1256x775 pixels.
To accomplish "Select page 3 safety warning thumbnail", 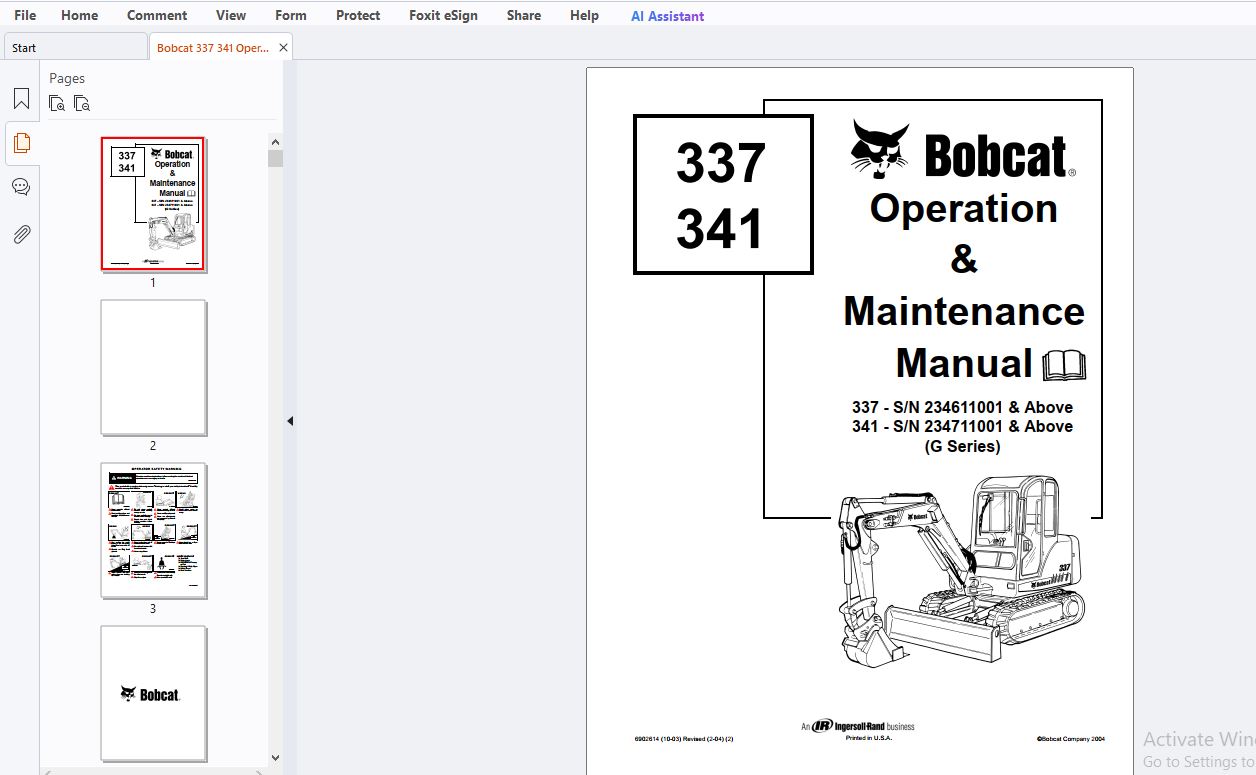I will [x=153, y=531].
